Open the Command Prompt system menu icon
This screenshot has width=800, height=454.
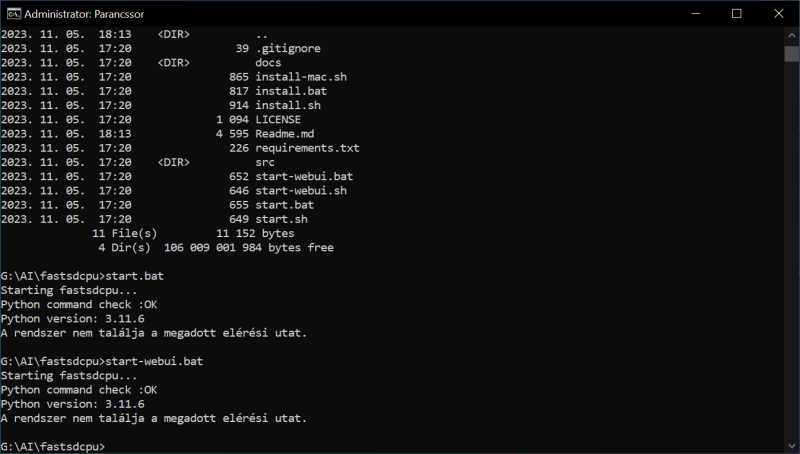coord(14,14)
